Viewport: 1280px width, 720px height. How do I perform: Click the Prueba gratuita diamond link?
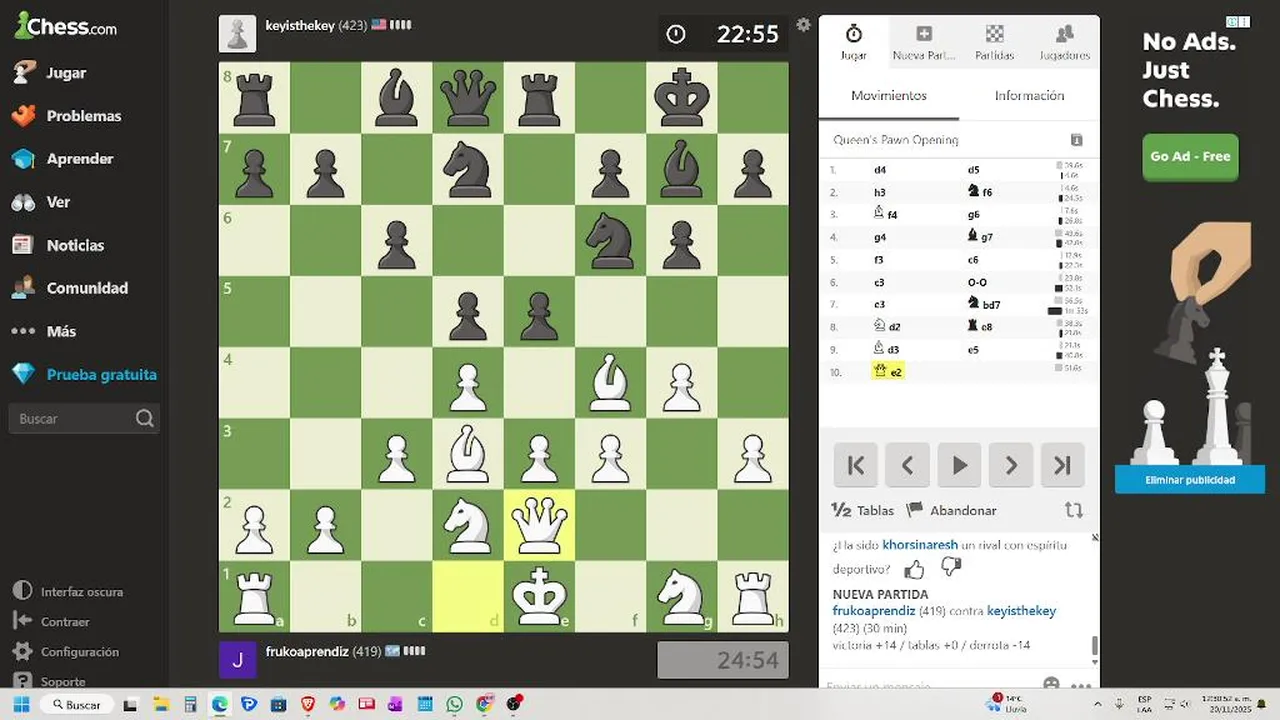click(x=84, y=375)
